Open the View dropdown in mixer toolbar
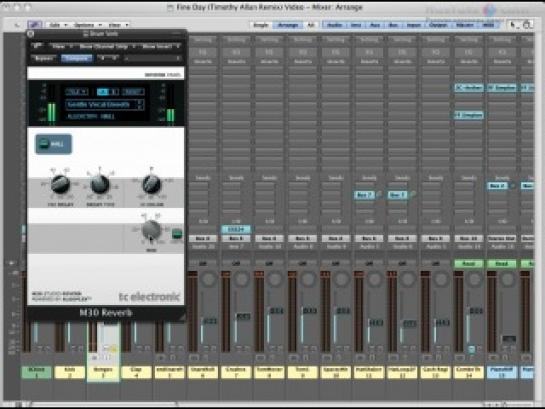This screenshot has height=409, width=545. point(118,25)
